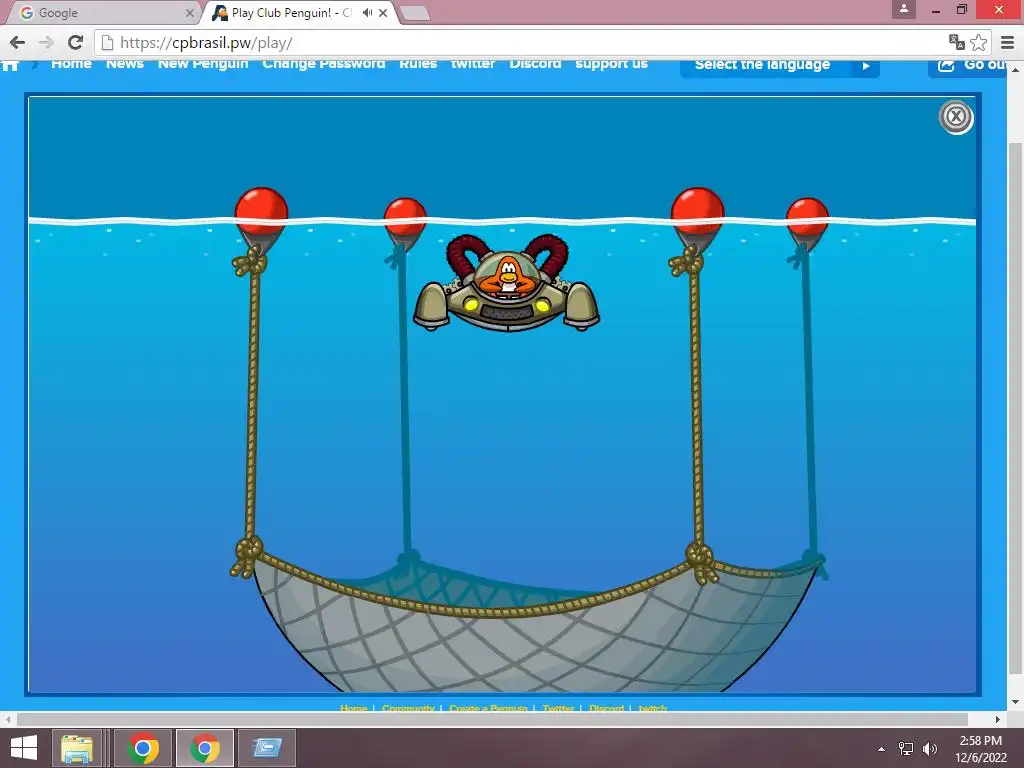Show hidden system tray icons
Image resolution: width=1024 pixels, height=768 pixels.
(882, 749)
